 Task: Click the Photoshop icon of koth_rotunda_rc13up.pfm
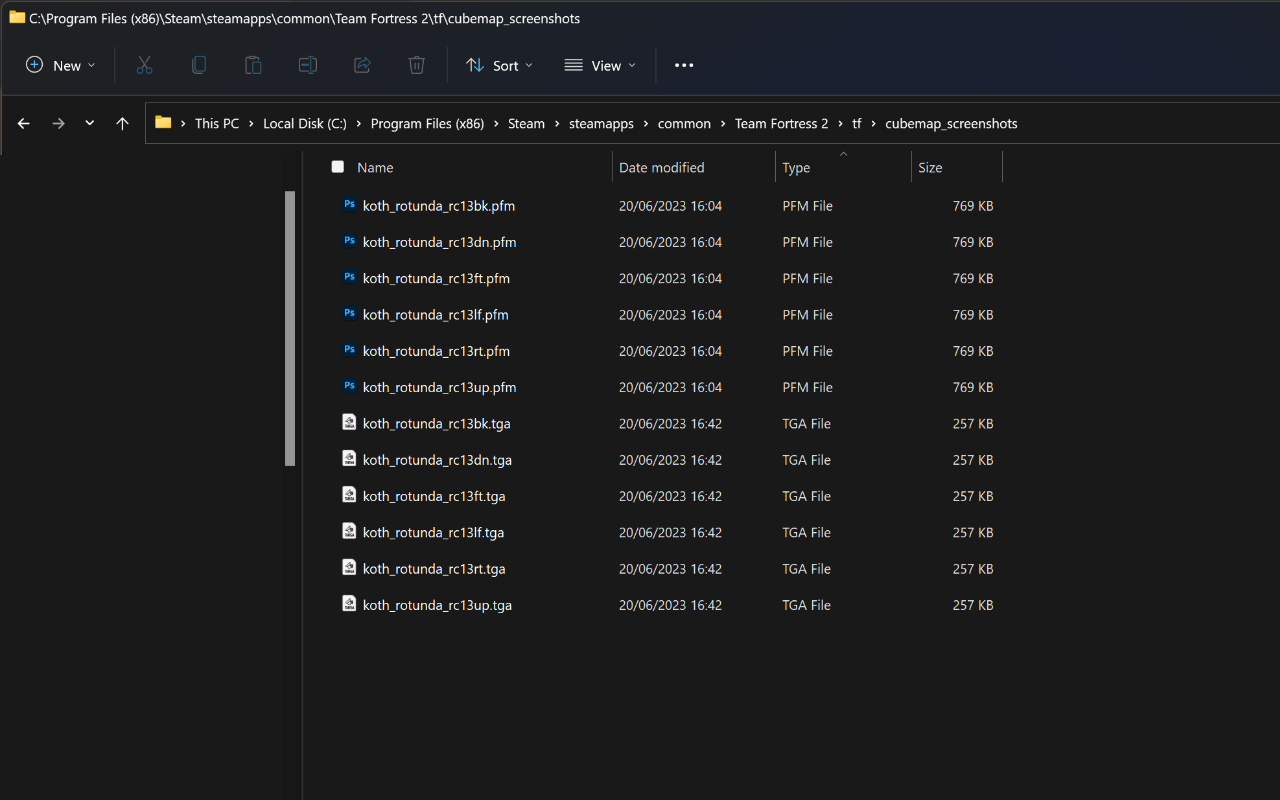tap(349, 386)
